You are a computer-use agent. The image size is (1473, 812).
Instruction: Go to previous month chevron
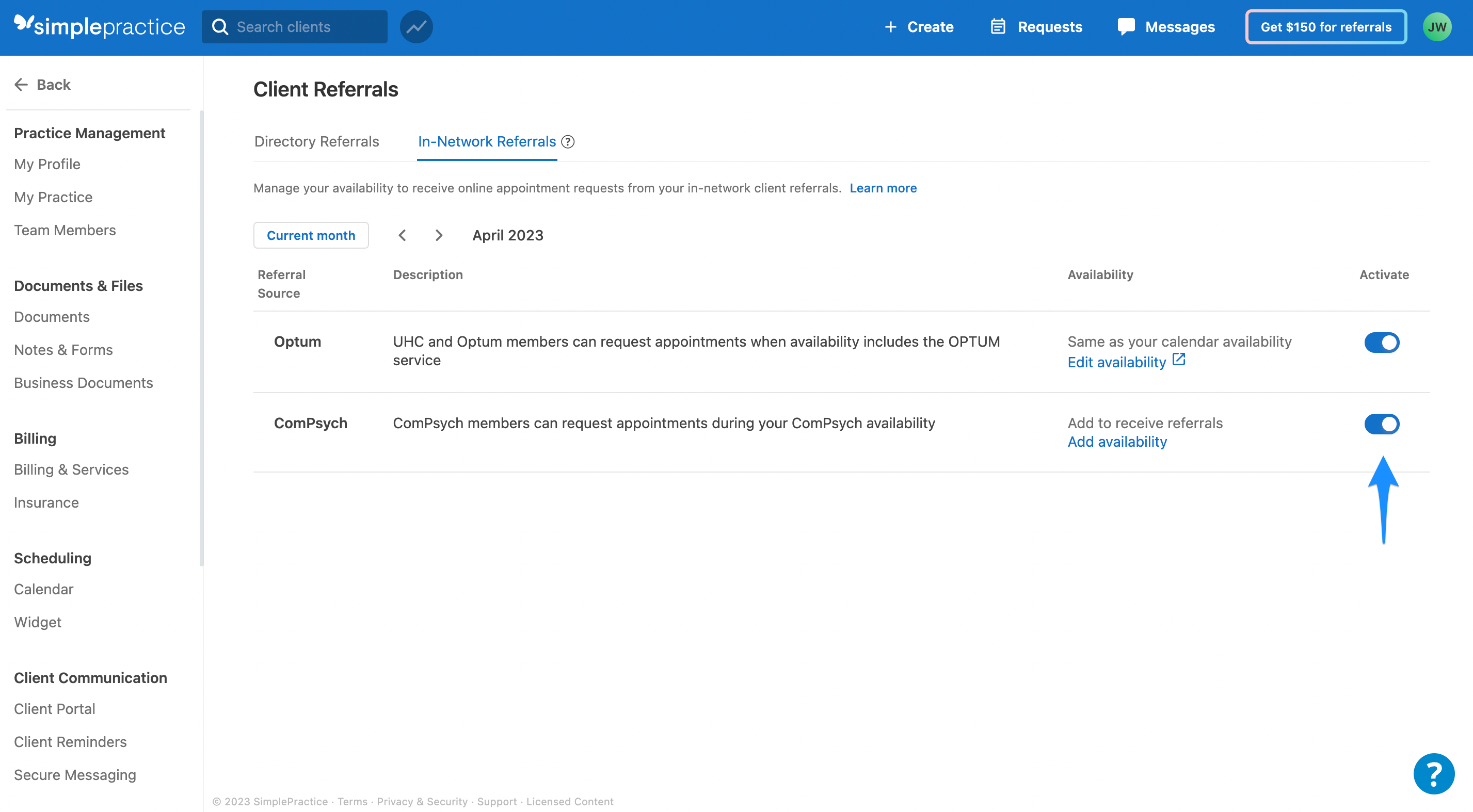[x=403, y=235]
